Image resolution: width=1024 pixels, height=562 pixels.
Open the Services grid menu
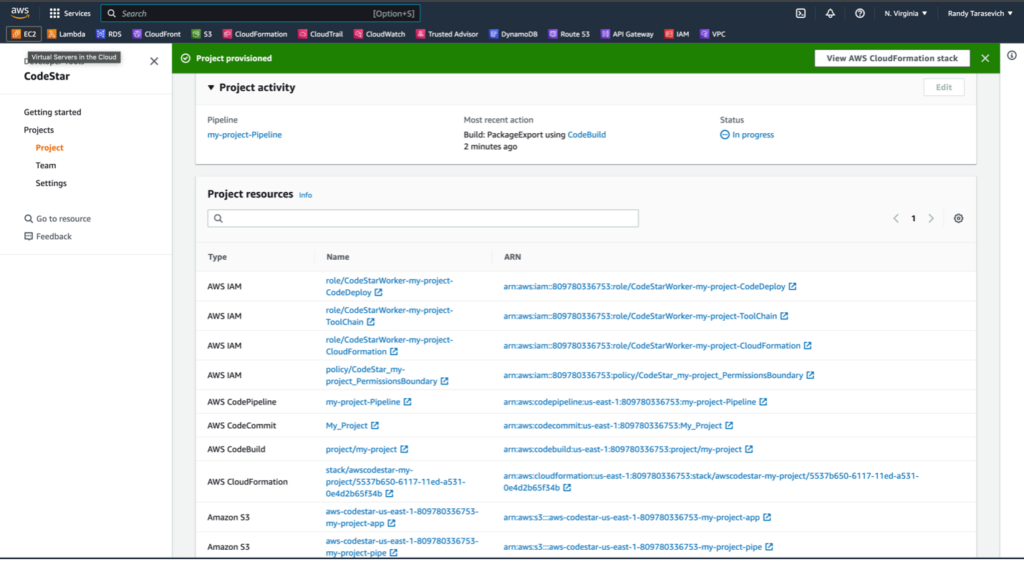click(x=70, y=13)
